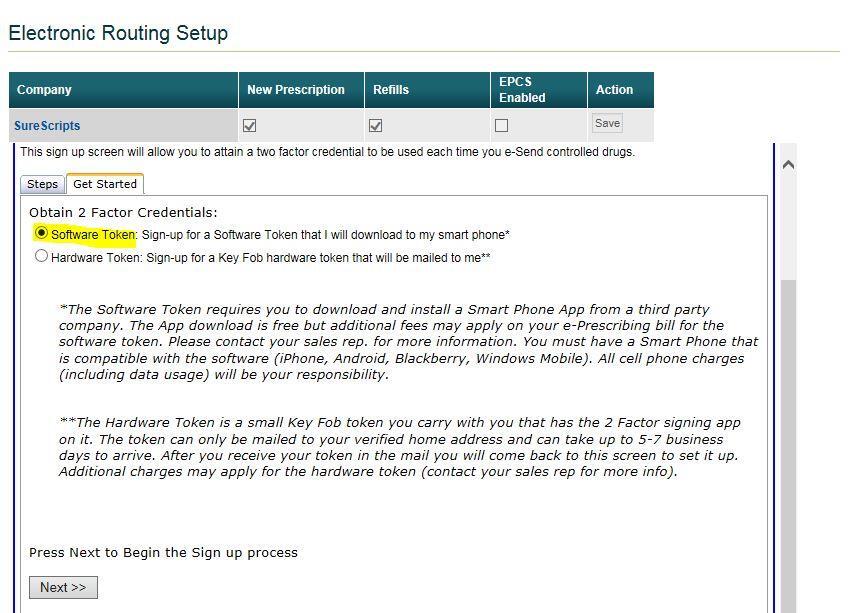Click the Hardware Token option label text
The height and width of the screenshot is (613, 857).
(x=97, y=258)
